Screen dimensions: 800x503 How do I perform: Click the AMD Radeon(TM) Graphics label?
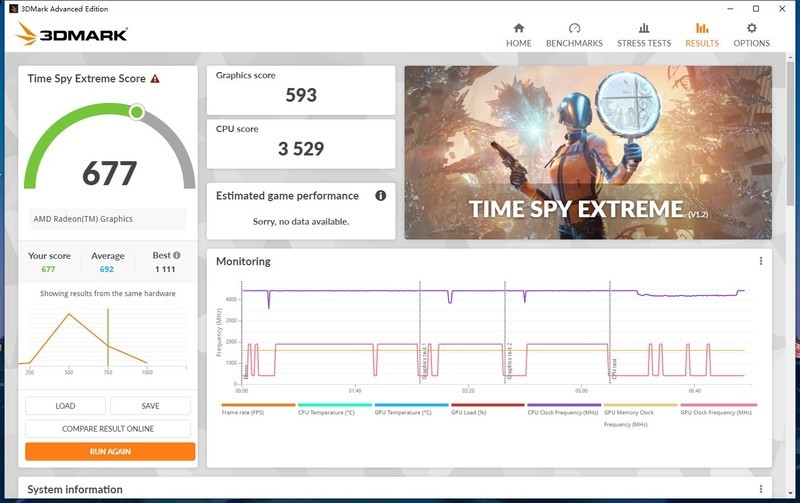[83, 219]
